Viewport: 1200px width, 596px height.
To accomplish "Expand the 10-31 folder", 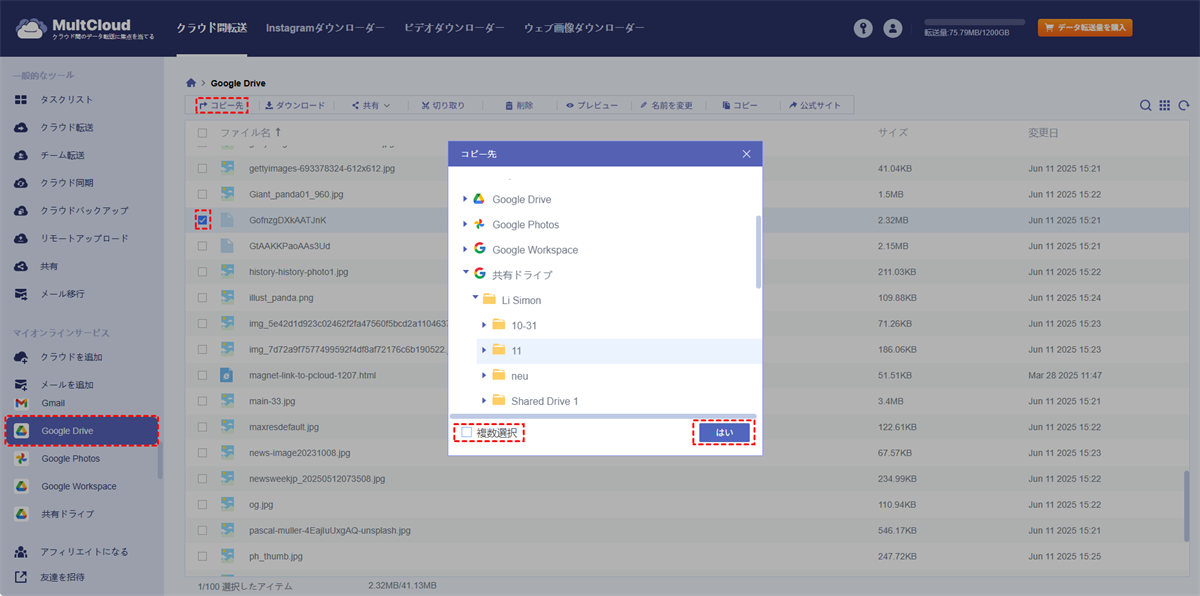I will point(484,324).
